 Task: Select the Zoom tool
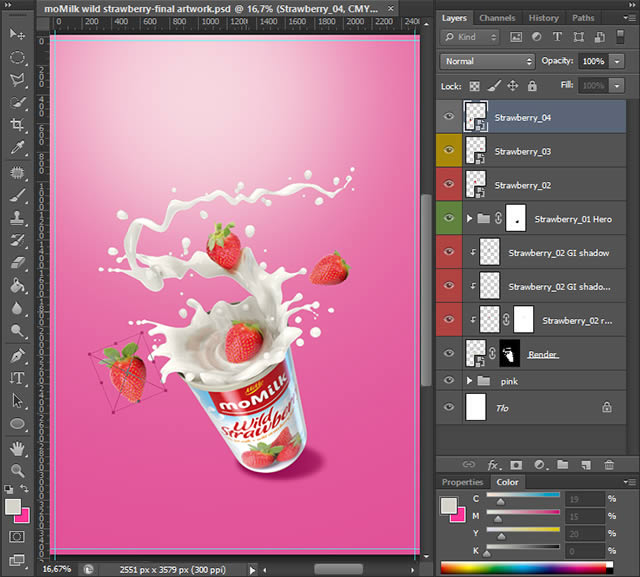17,470
